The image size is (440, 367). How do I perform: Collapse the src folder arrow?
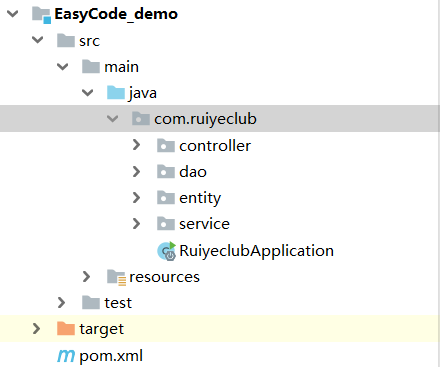38,40
